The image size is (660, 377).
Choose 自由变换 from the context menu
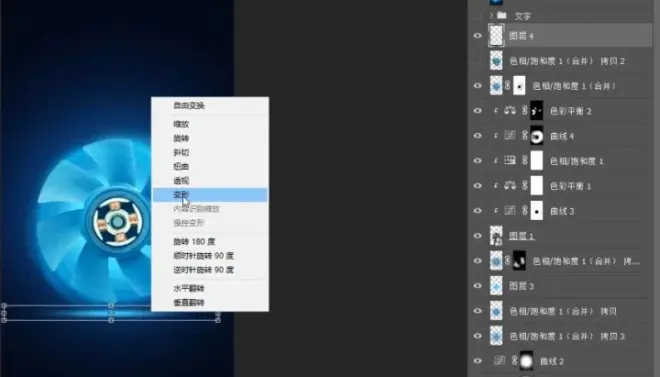[x=210, y=106]
